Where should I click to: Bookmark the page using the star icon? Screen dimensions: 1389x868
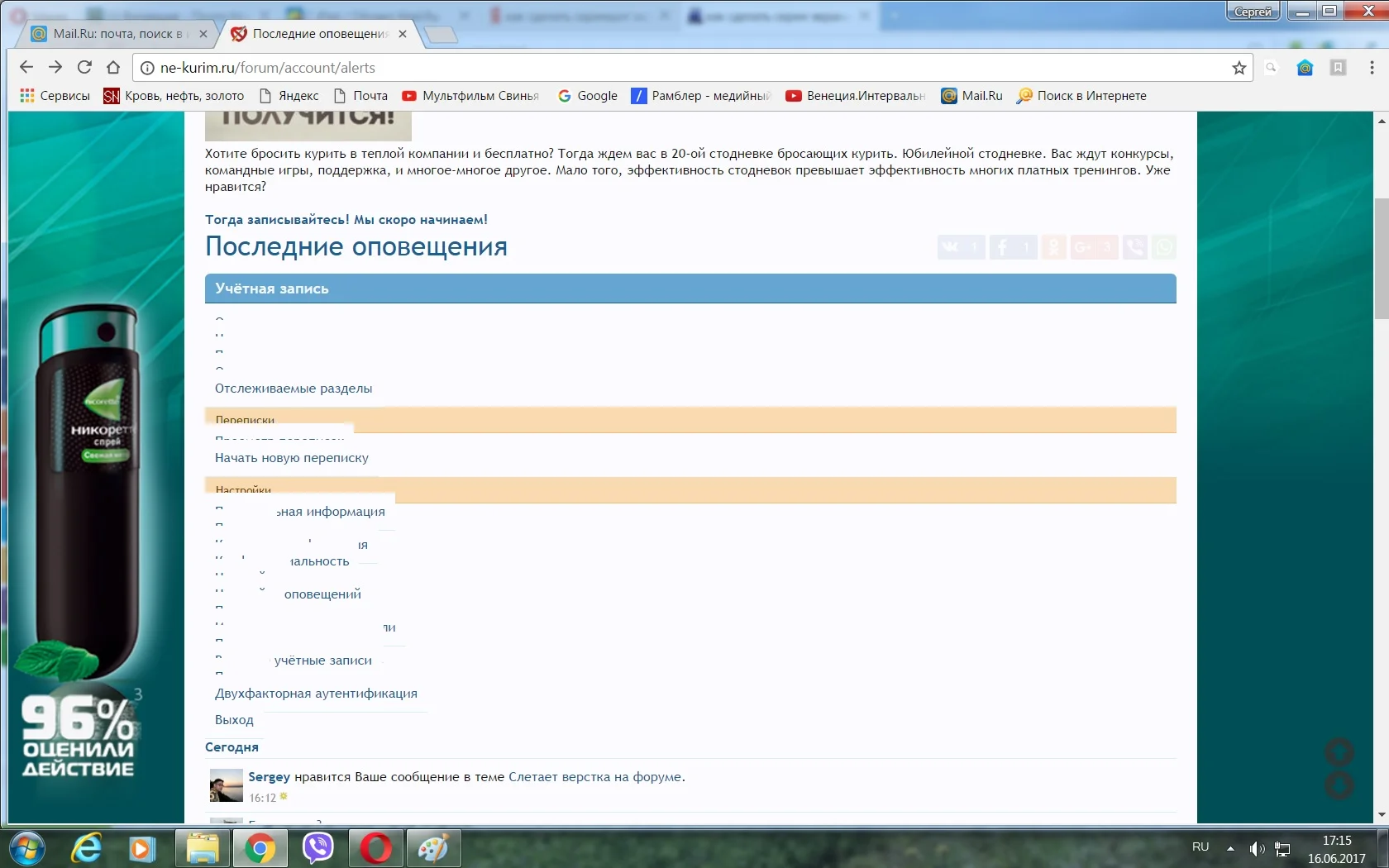click(1239, 68)
